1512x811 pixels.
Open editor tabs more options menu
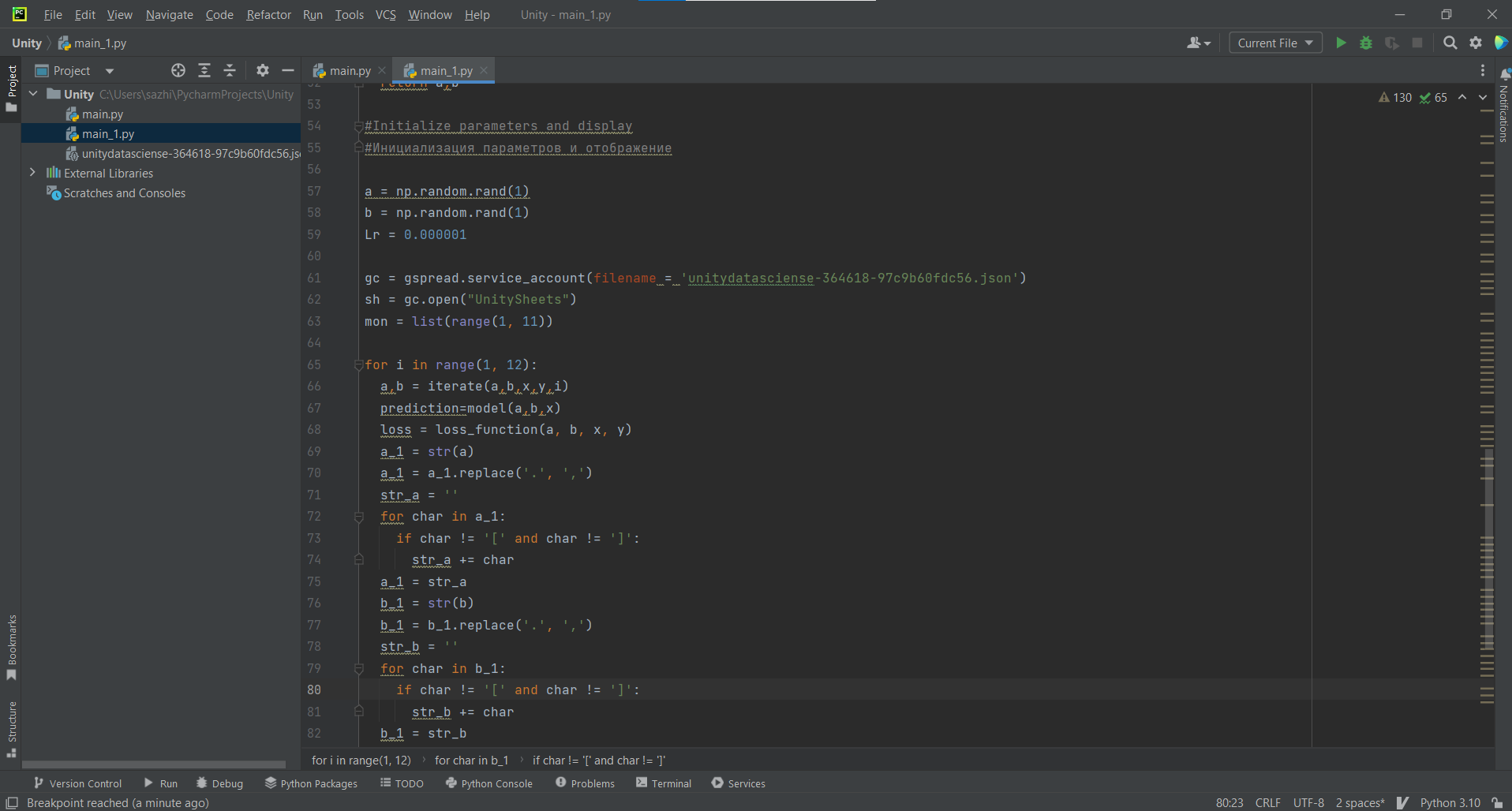point(1483,71)
